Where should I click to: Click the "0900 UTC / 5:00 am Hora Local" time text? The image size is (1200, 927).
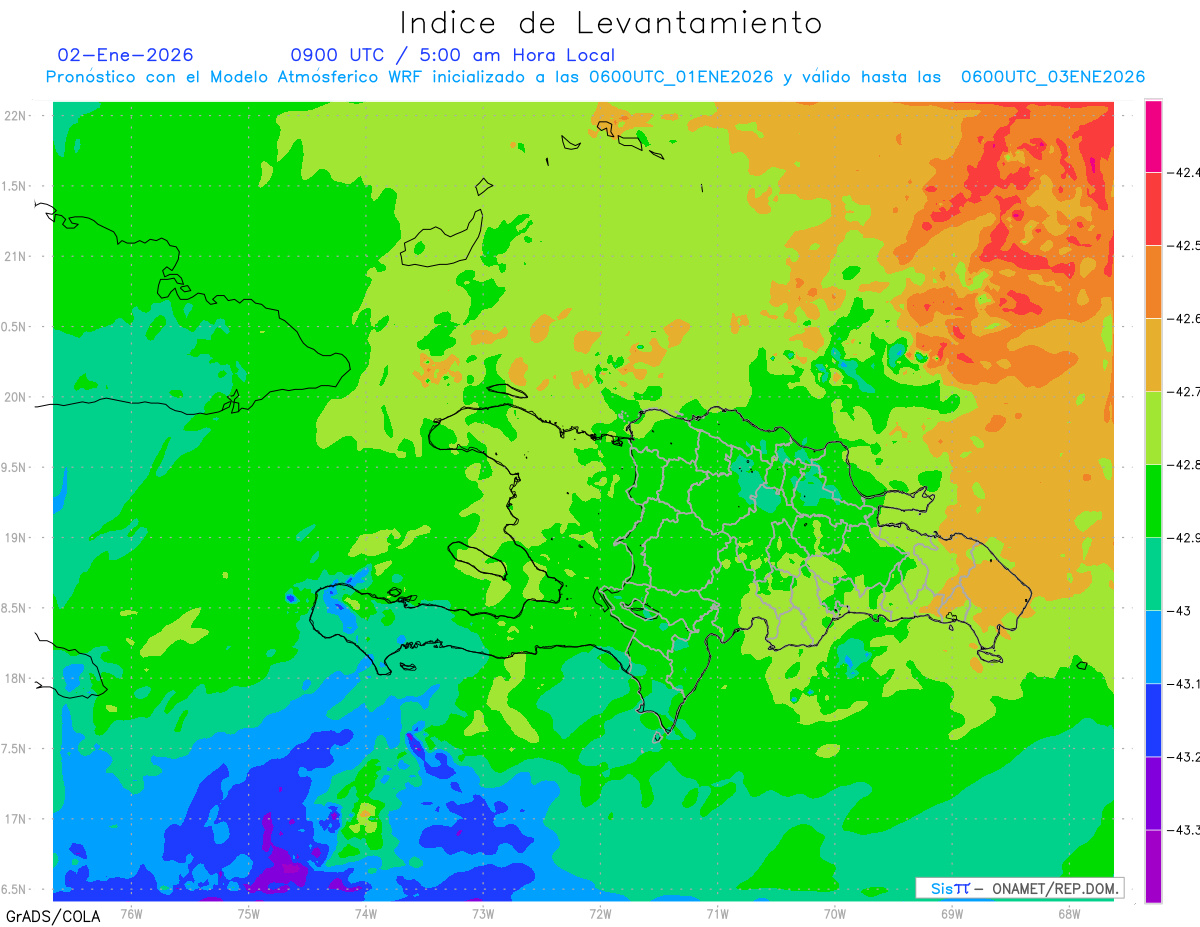coord(453,55)
